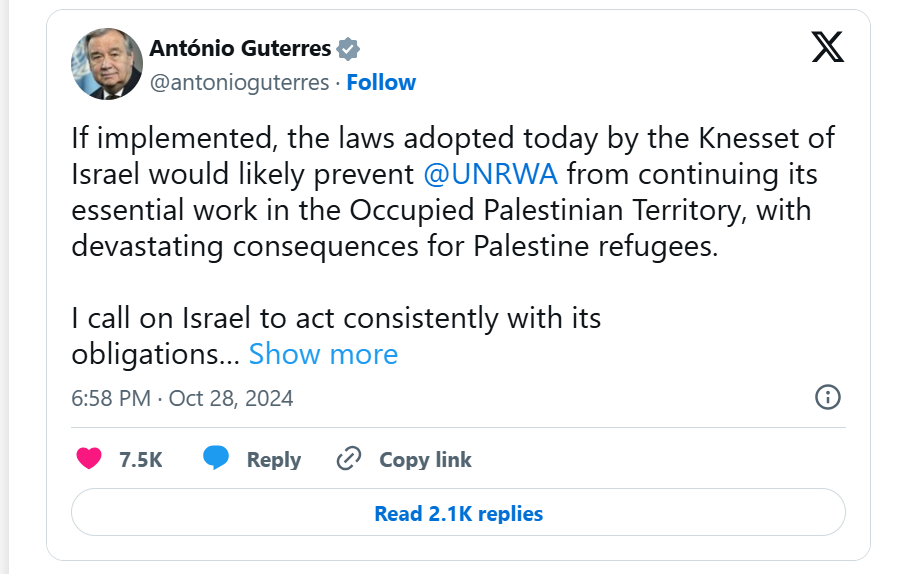Click the 7.5K likes count

(140, 460)
